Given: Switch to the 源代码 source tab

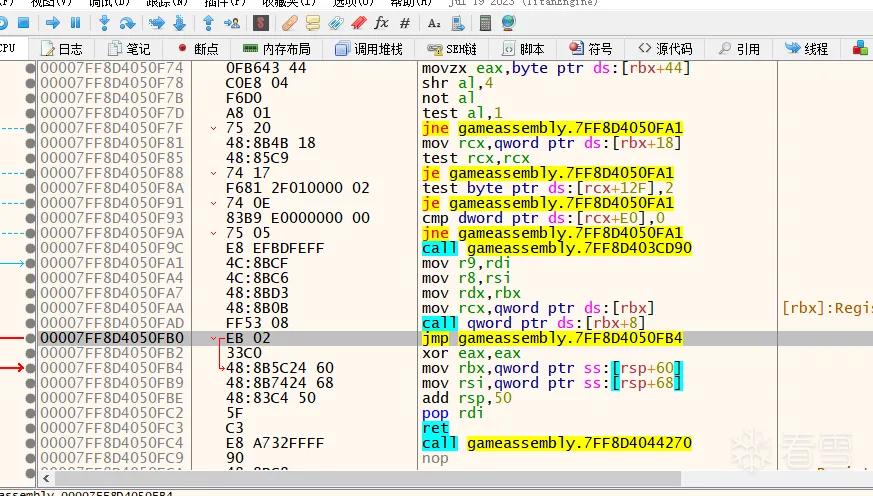Looking at the screenshot, I should click(665, 49).
